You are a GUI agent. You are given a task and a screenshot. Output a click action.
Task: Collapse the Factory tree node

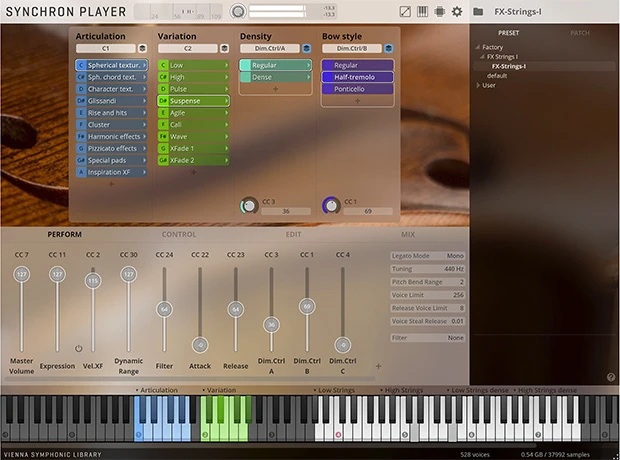click(x=478, y=47)
